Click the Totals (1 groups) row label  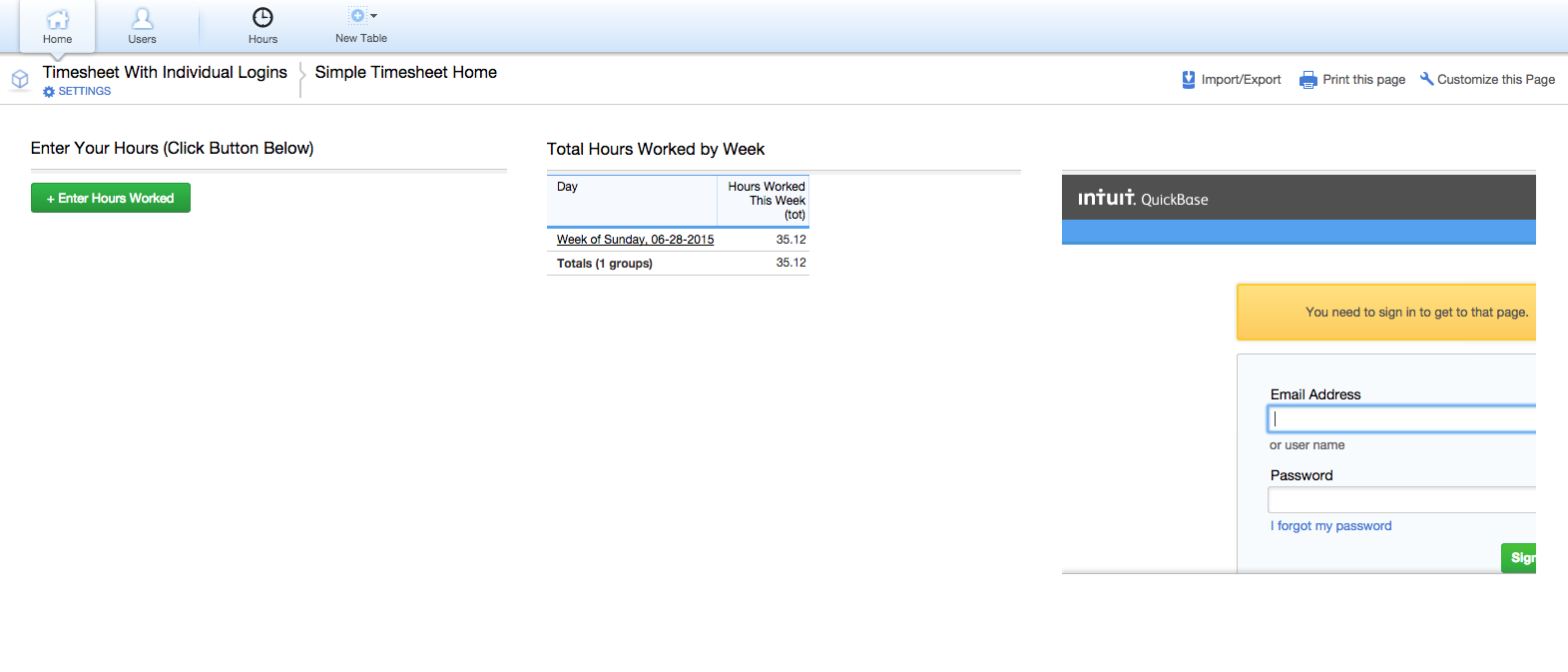point(605,264)
